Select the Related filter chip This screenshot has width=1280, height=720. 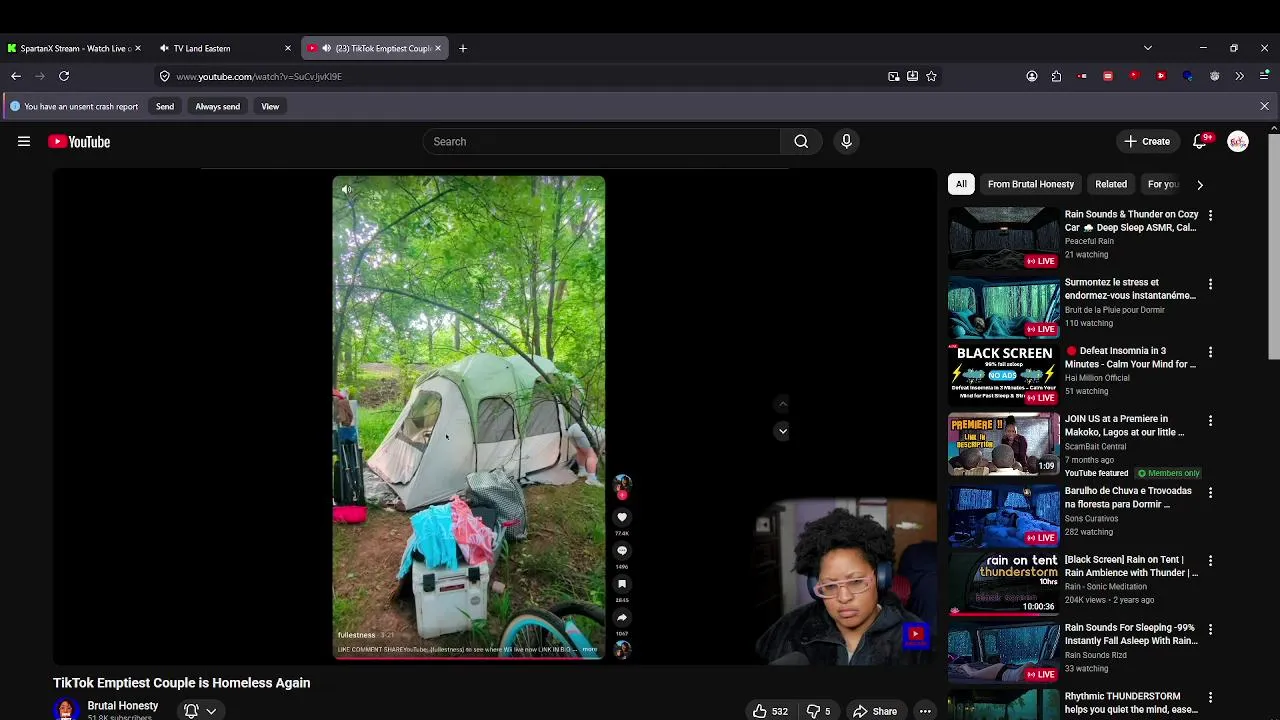(1111, 184)
